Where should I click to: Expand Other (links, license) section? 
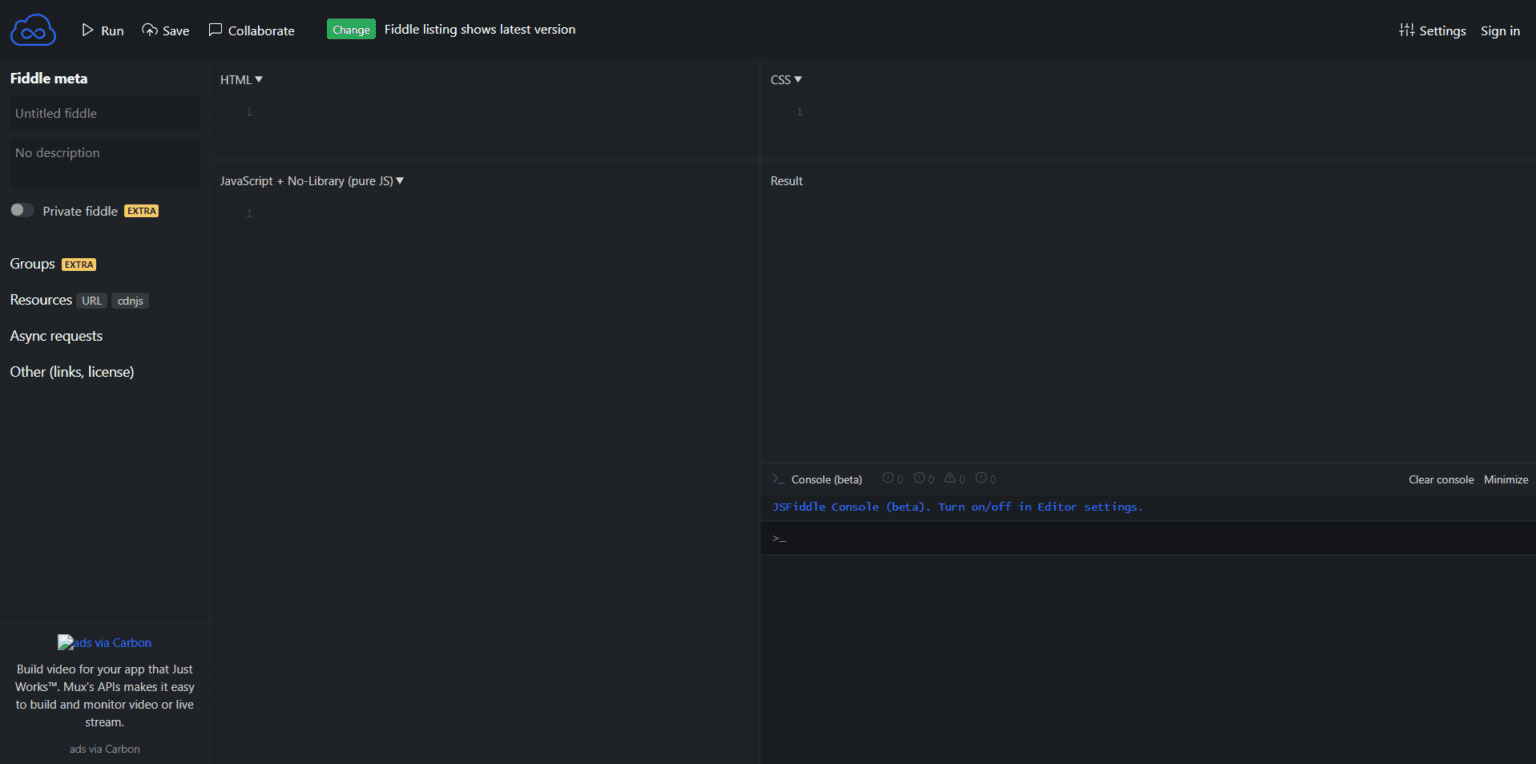tap(72, 372)
